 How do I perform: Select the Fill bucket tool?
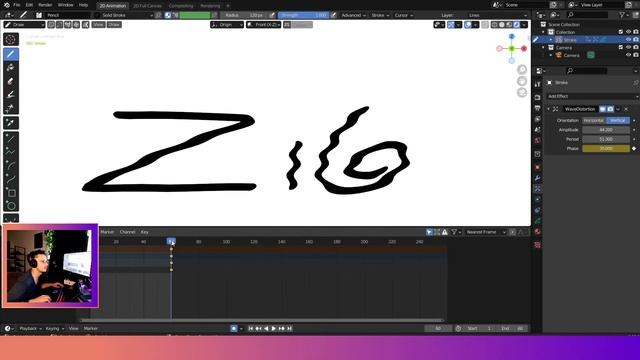(11, 67)
